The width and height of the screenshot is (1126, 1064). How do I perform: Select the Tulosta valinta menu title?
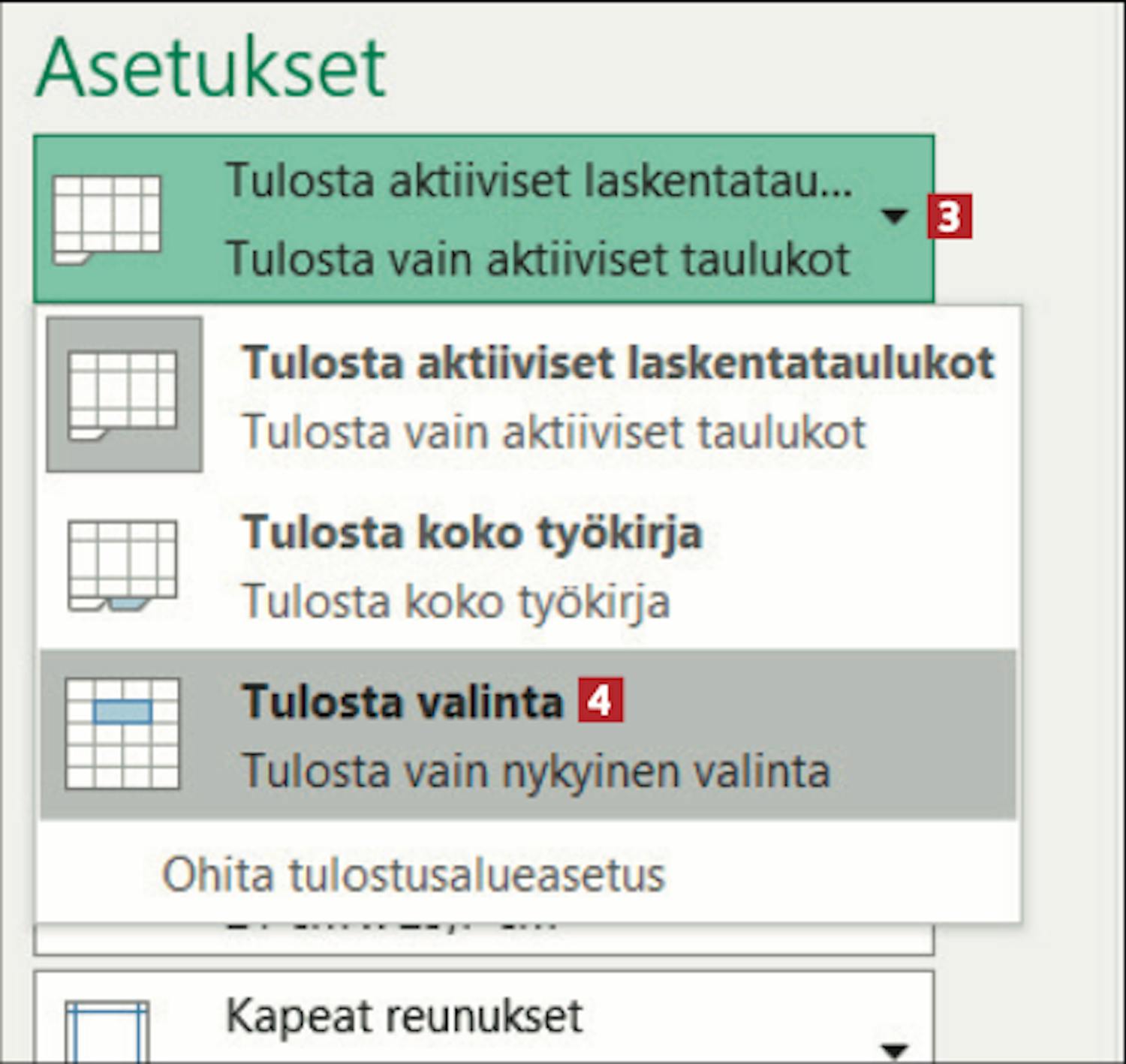[402, 702]
